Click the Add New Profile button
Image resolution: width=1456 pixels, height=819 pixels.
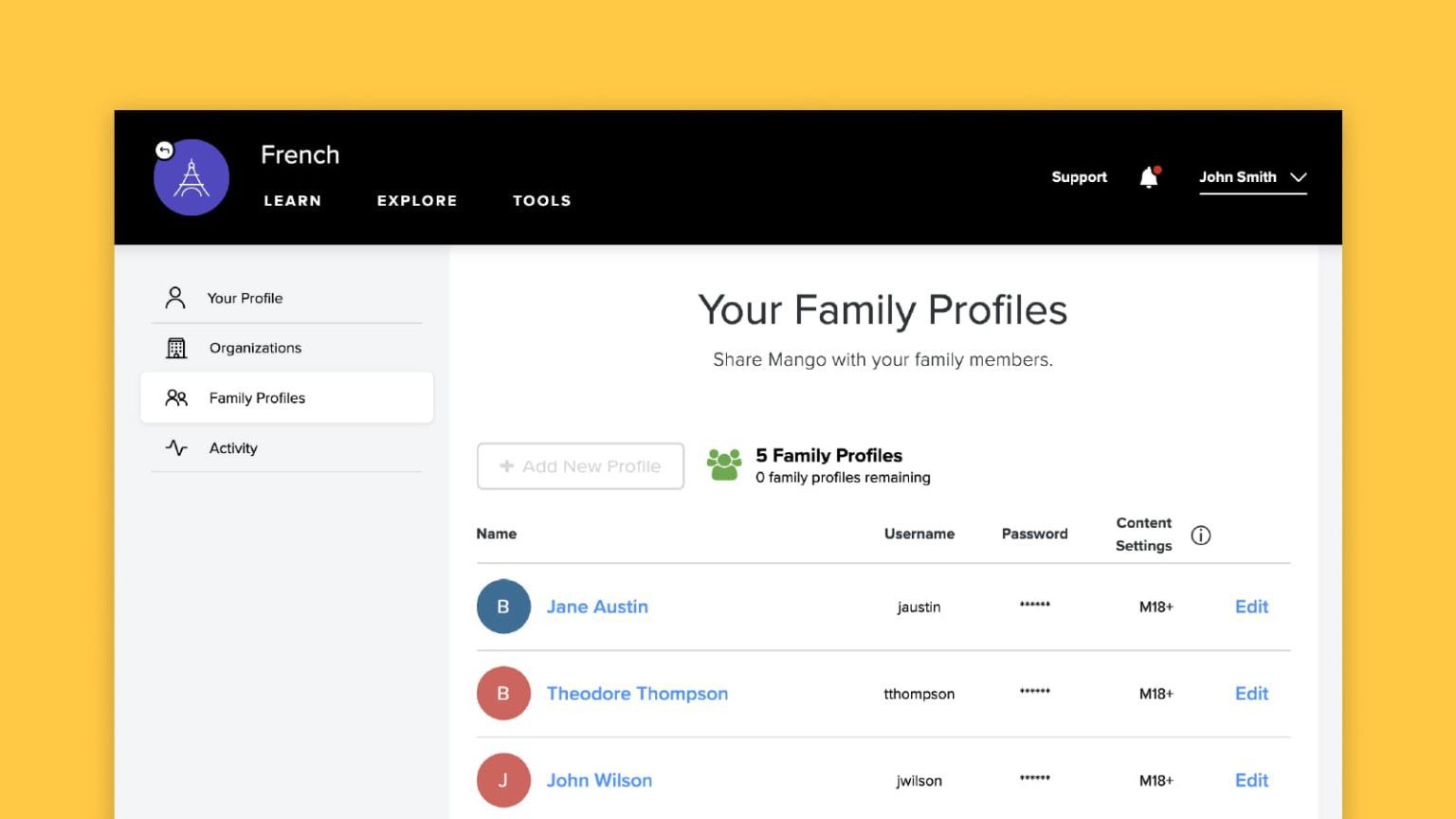[580, 466]
